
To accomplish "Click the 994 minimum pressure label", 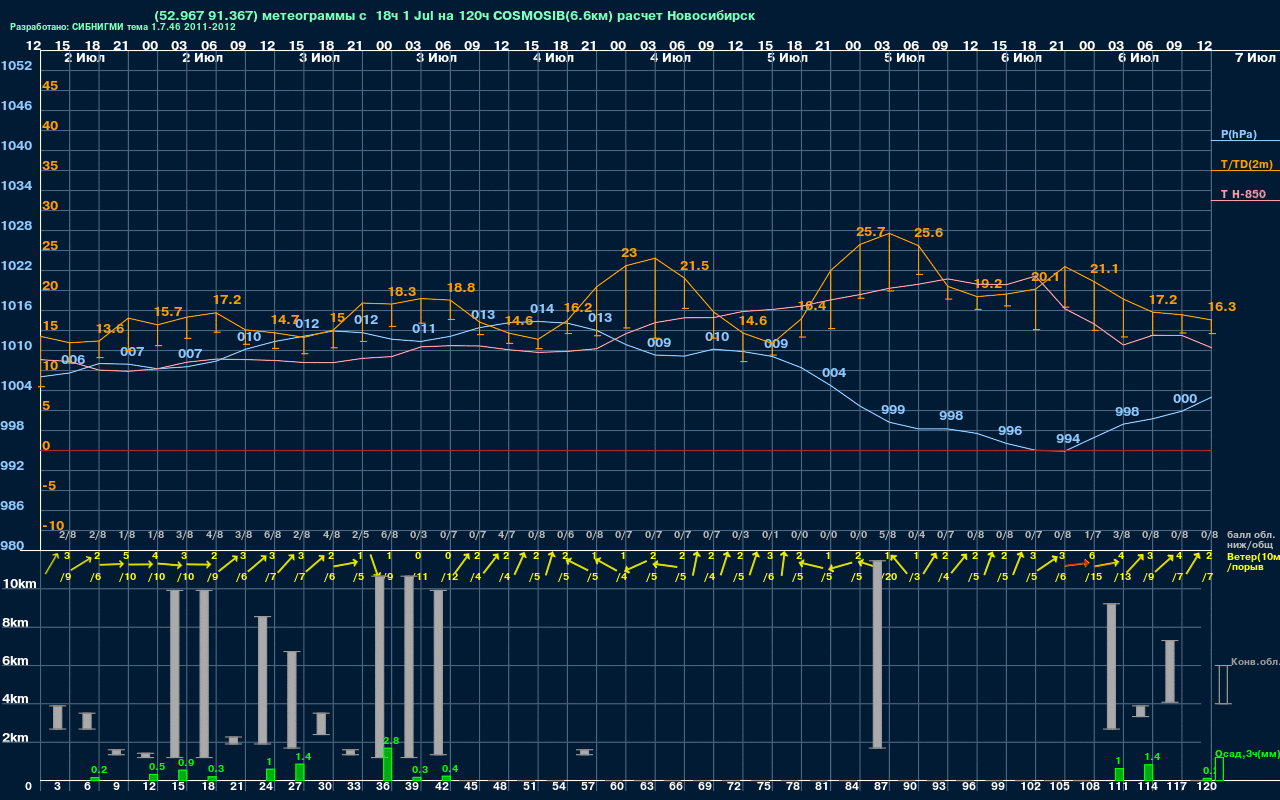I will pos(1068,439).
